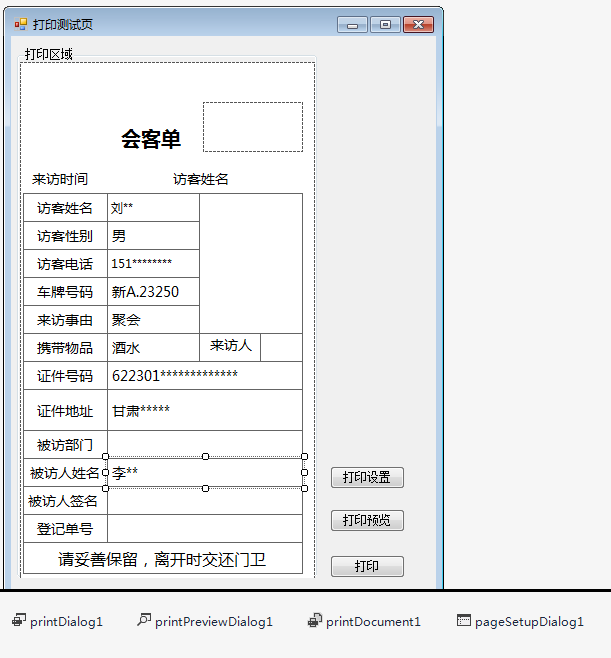Viewport: 611px width, 658px height.
Task: Select the 会客单 title label
Action: coord(151,139)
